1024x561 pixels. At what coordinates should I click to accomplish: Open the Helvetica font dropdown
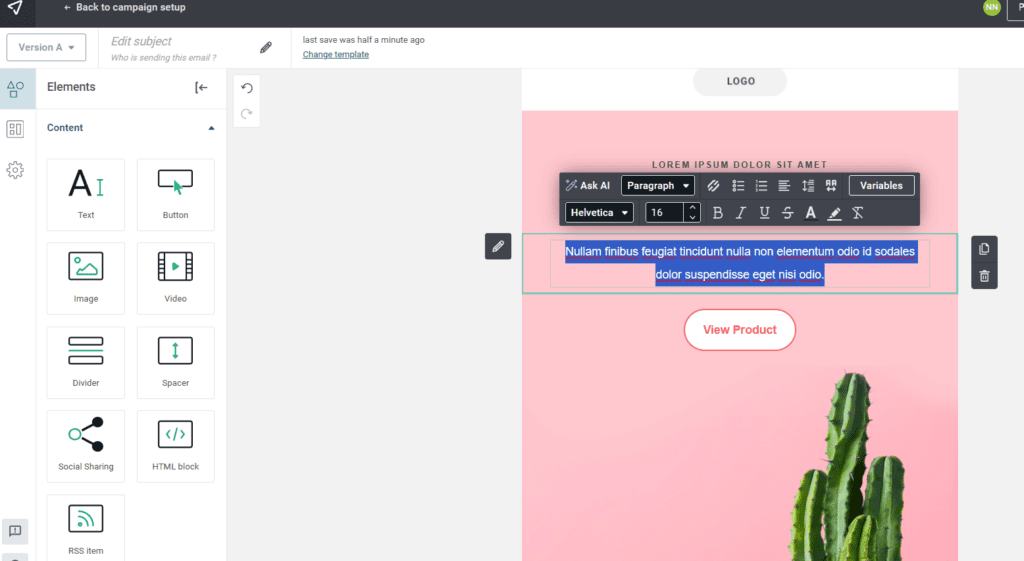point(599,213)
